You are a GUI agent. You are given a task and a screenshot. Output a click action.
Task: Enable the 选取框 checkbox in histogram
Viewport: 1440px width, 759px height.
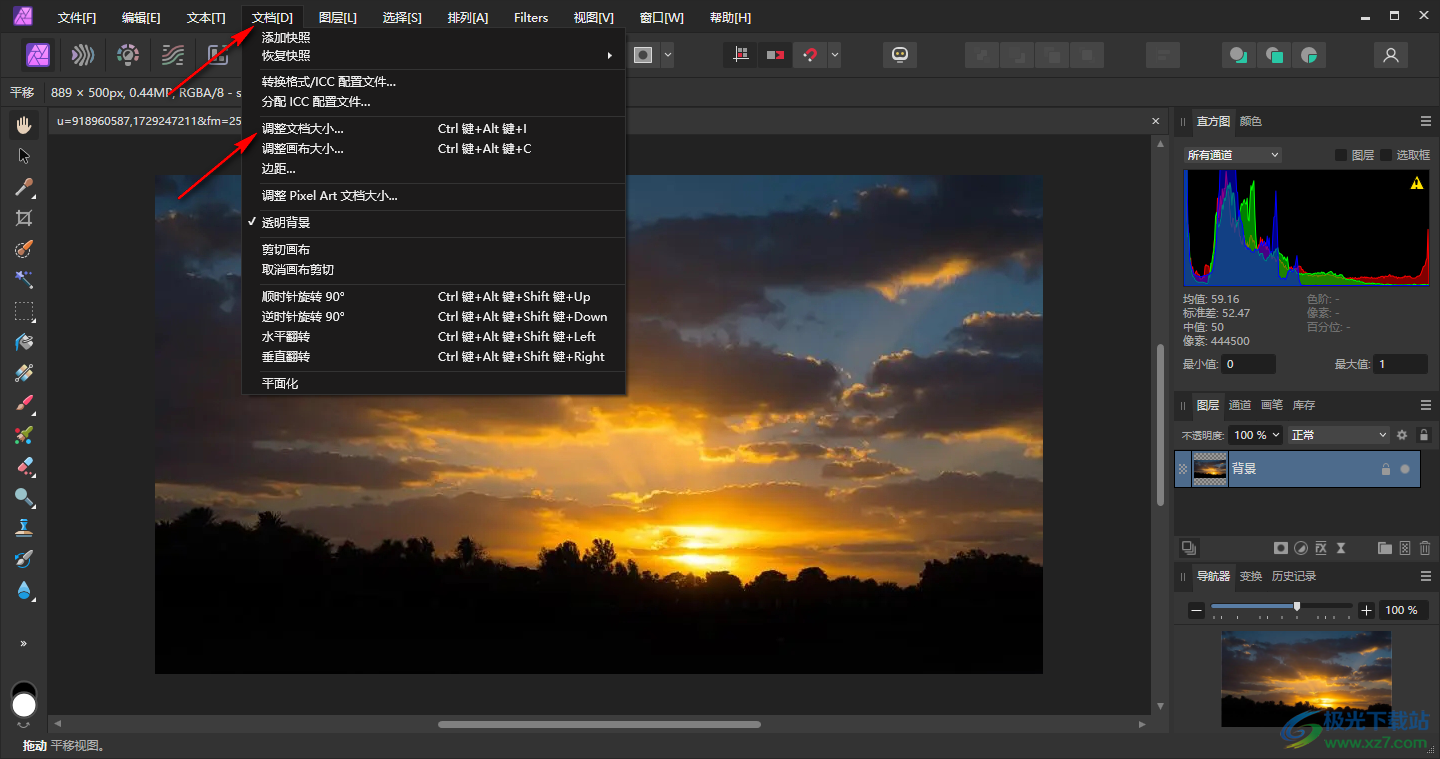click(x=1386, y=155)
